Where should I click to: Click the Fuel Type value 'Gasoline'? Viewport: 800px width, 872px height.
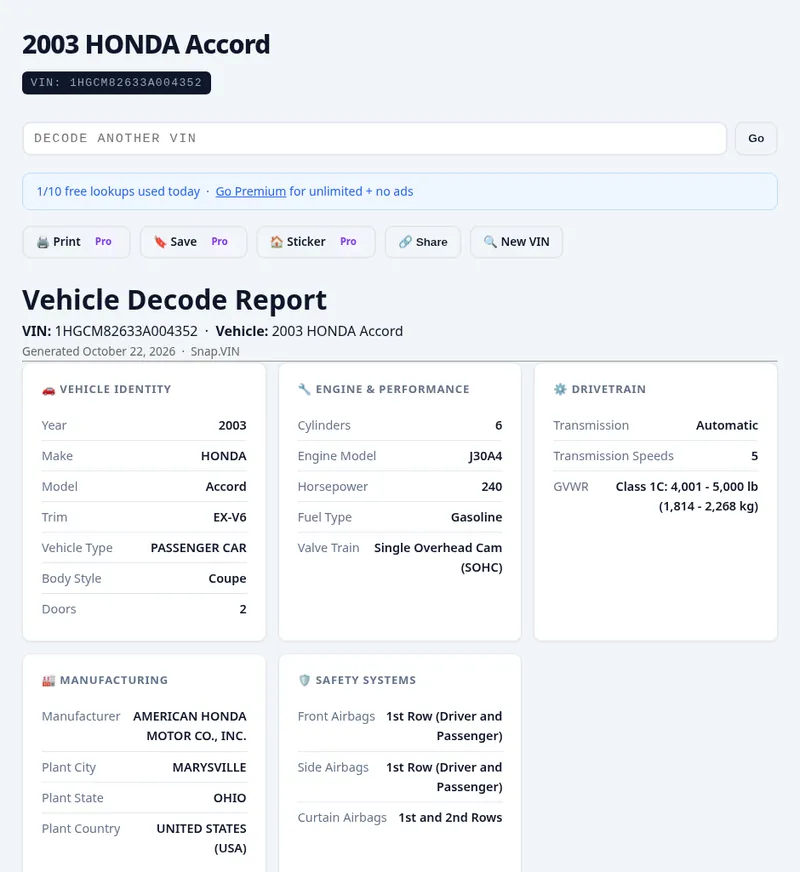pos(476,517)
